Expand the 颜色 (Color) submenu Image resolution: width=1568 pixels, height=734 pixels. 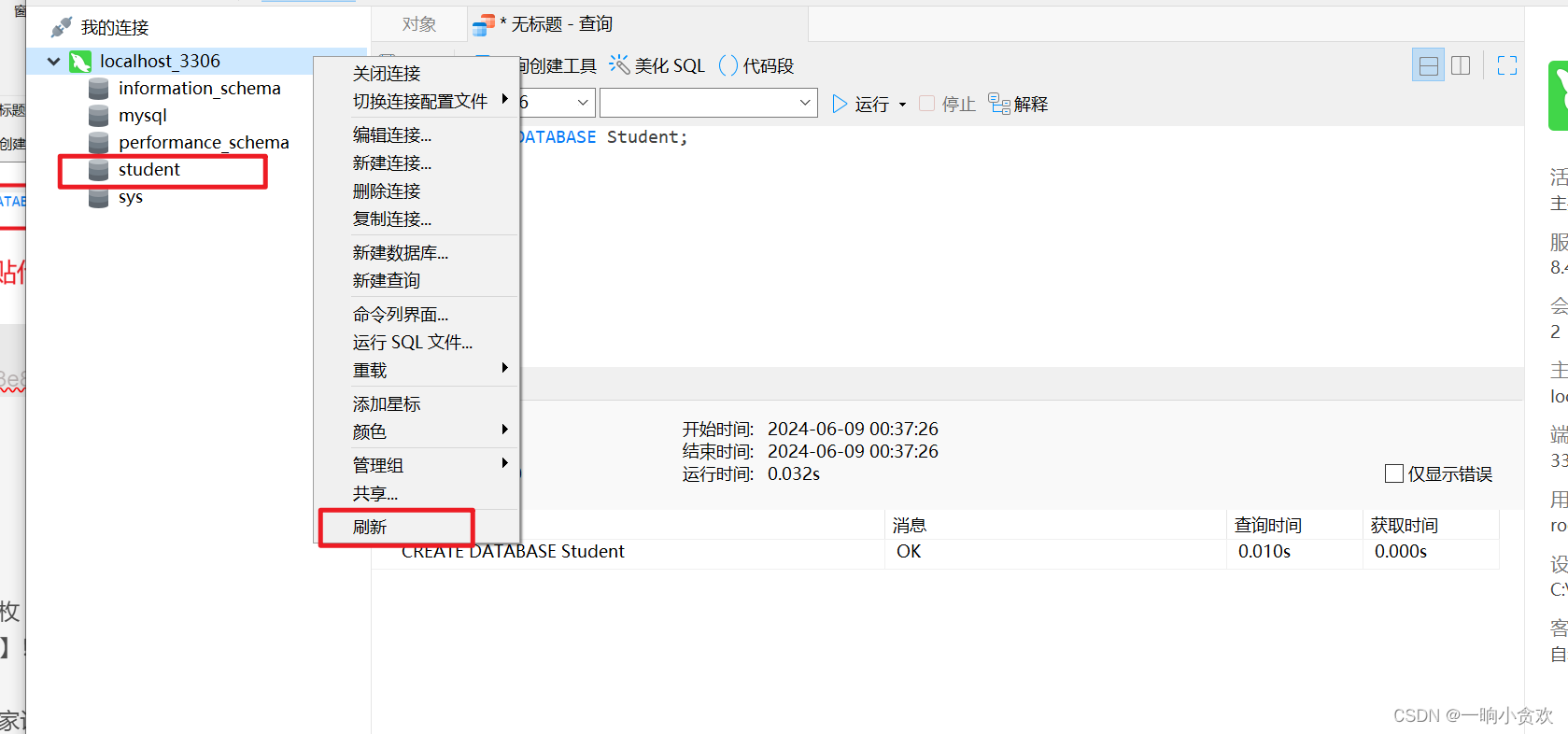(505, 430)
